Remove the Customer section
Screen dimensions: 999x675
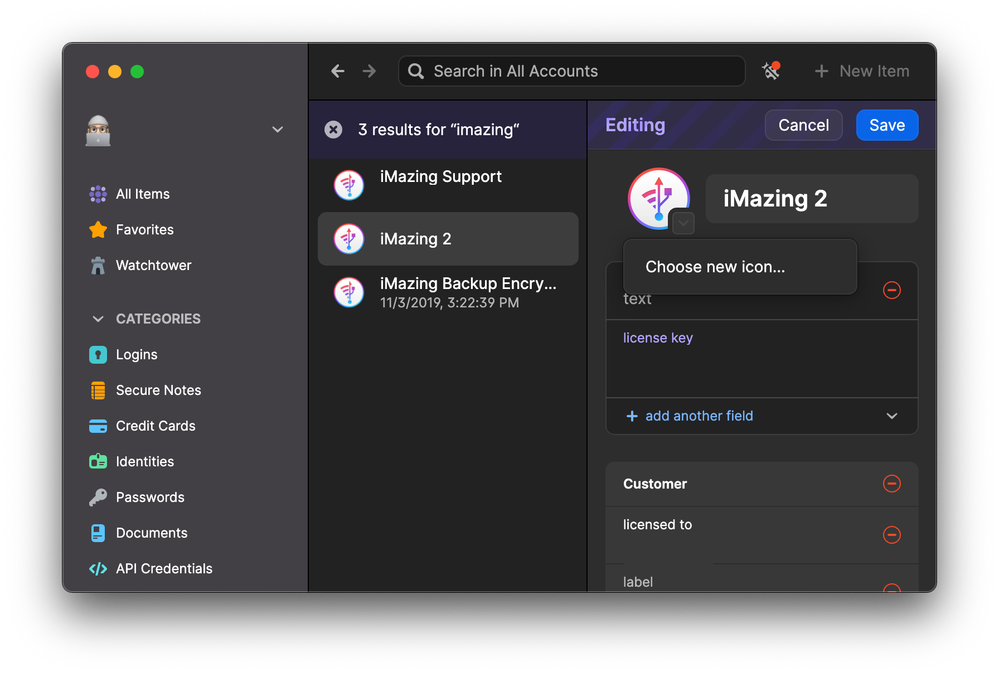892,484
